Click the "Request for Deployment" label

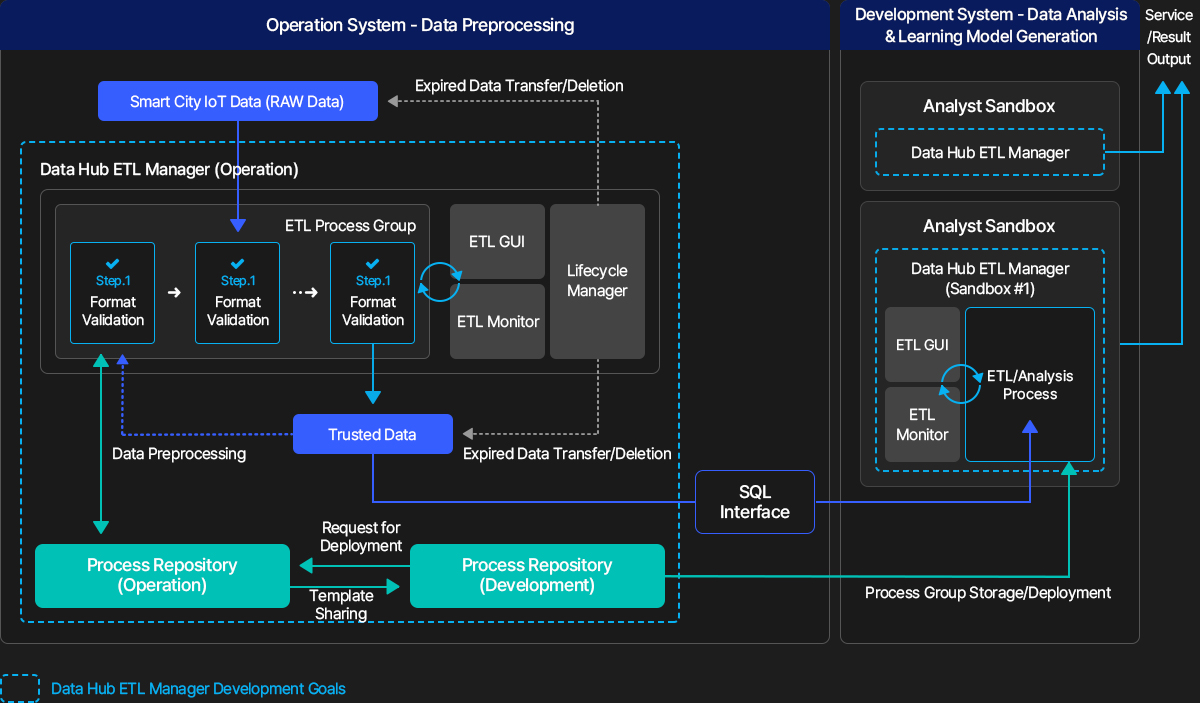tap(362, 537)
